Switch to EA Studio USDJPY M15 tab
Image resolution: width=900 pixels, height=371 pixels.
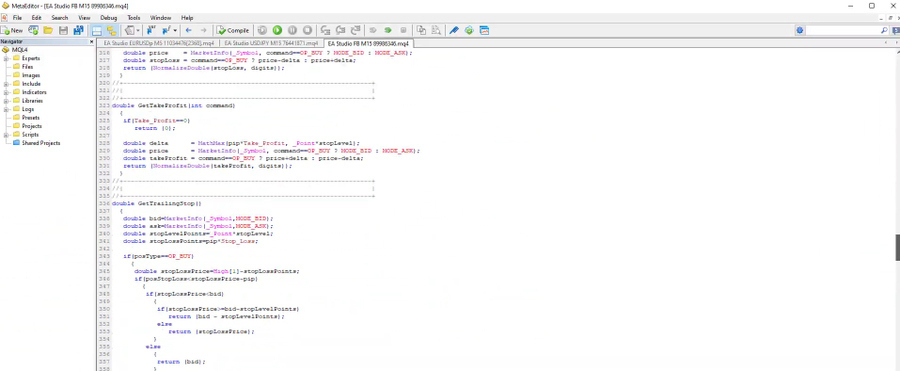tap(271, 44)
